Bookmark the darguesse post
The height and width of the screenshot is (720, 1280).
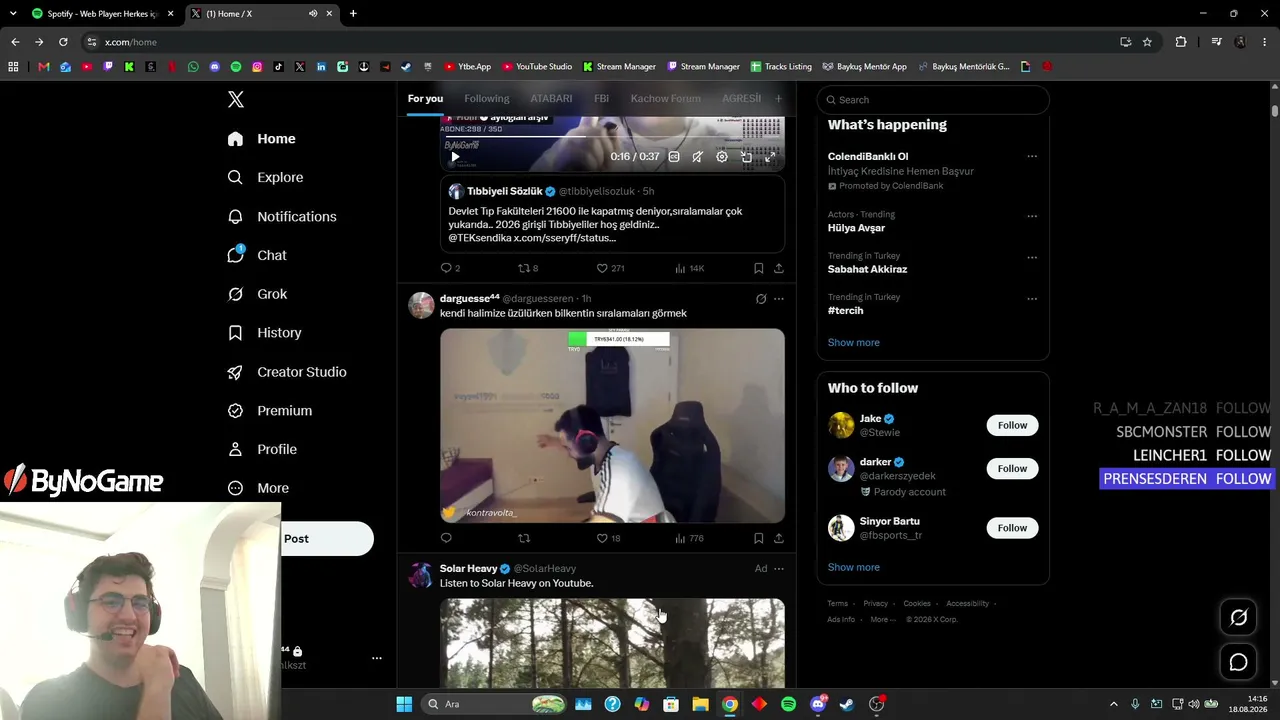pyautogui.click(x=758, y=538)
